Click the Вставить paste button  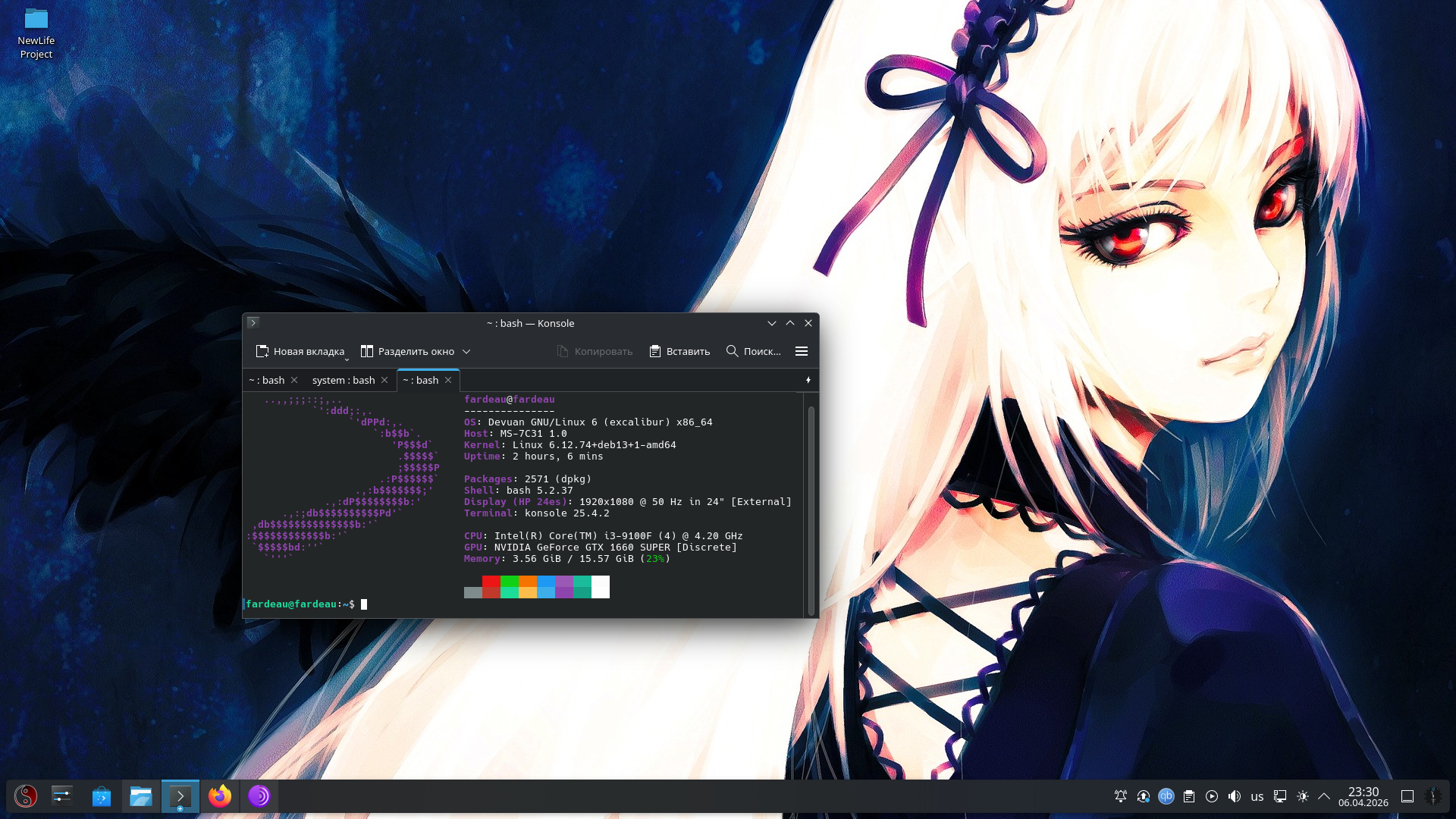click(x=679, y=351)
